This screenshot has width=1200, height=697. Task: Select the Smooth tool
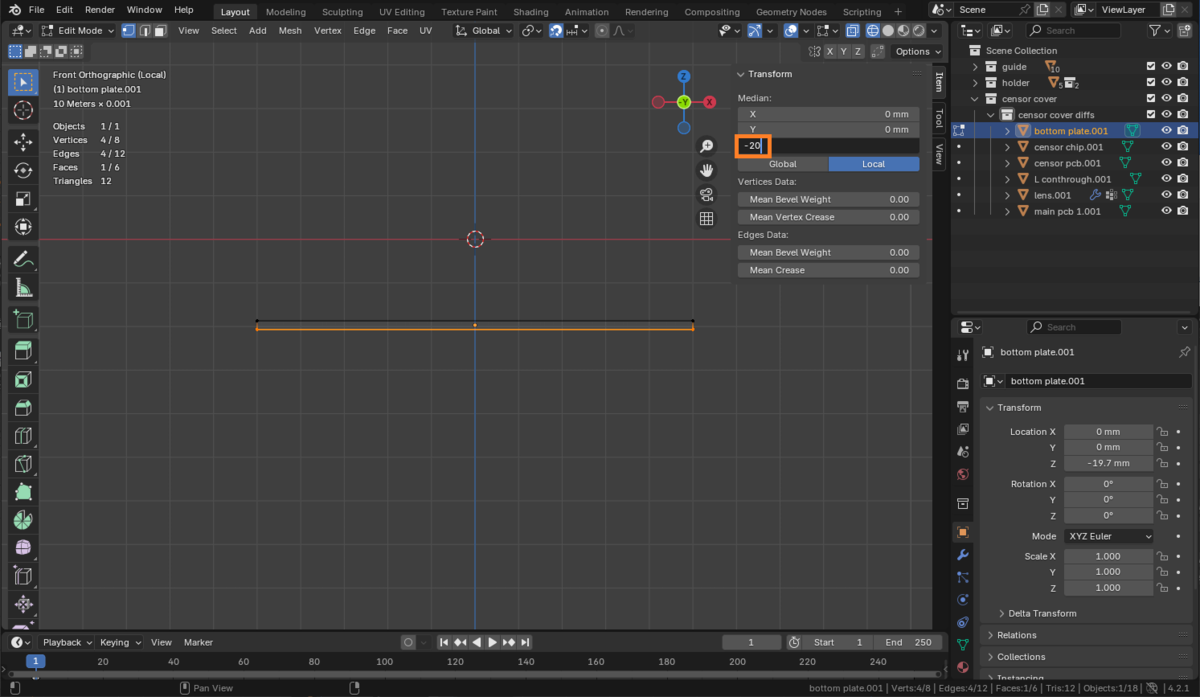[24, 549]
